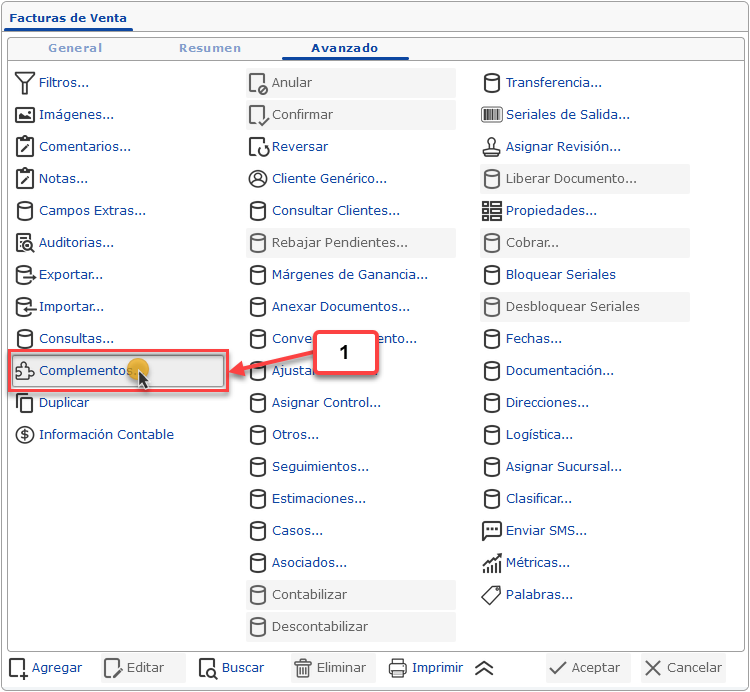The height and width of the screenshot is (692, 750).
Task: Open the Direcciones option
Action: click(x=547, y=403)
